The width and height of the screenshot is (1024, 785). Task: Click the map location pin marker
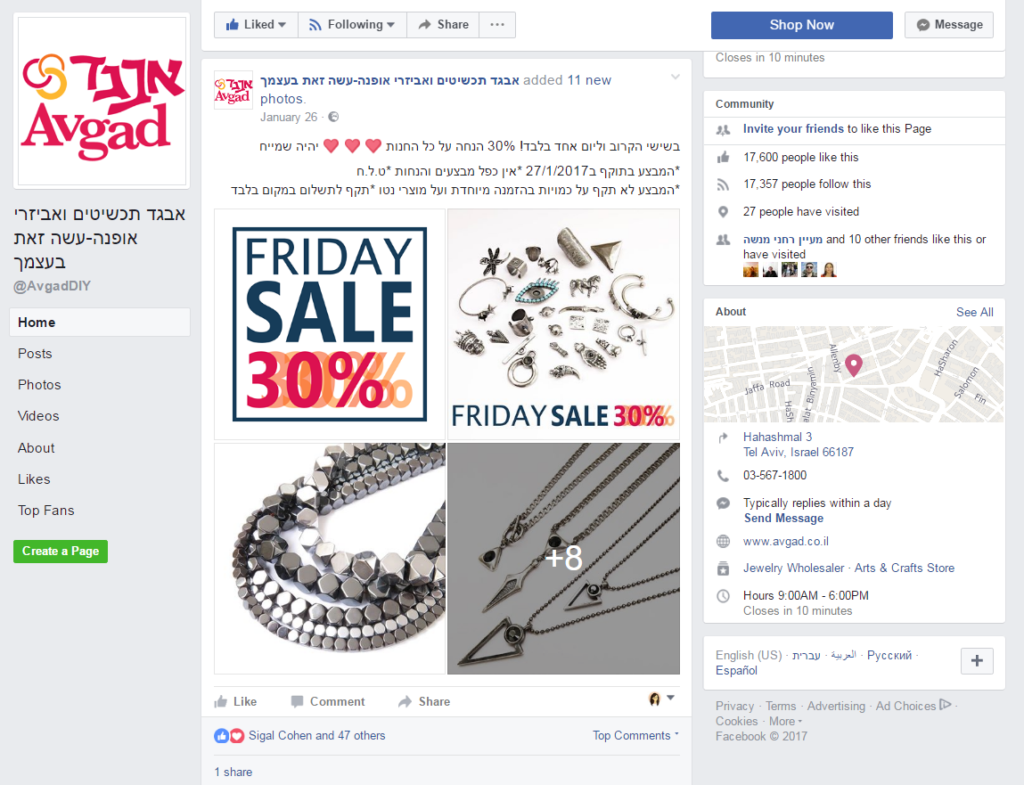coord(854,365)
